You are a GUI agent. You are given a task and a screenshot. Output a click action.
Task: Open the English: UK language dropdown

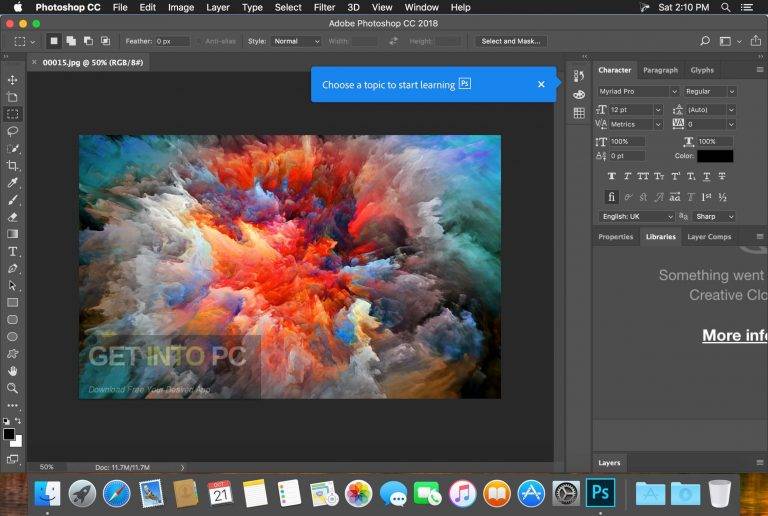pos(636,216)
